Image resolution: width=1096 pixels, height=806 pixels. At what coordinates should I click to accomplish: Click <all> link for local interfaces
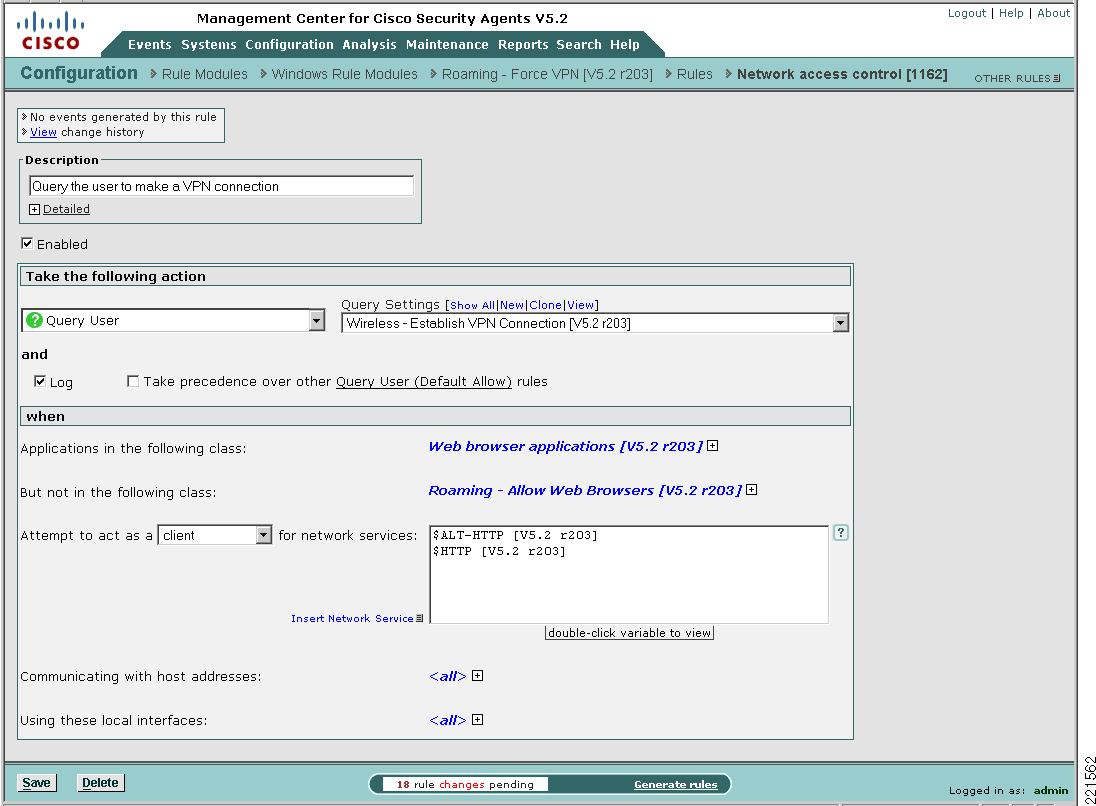pyautogui.click(x=447, y=720)
